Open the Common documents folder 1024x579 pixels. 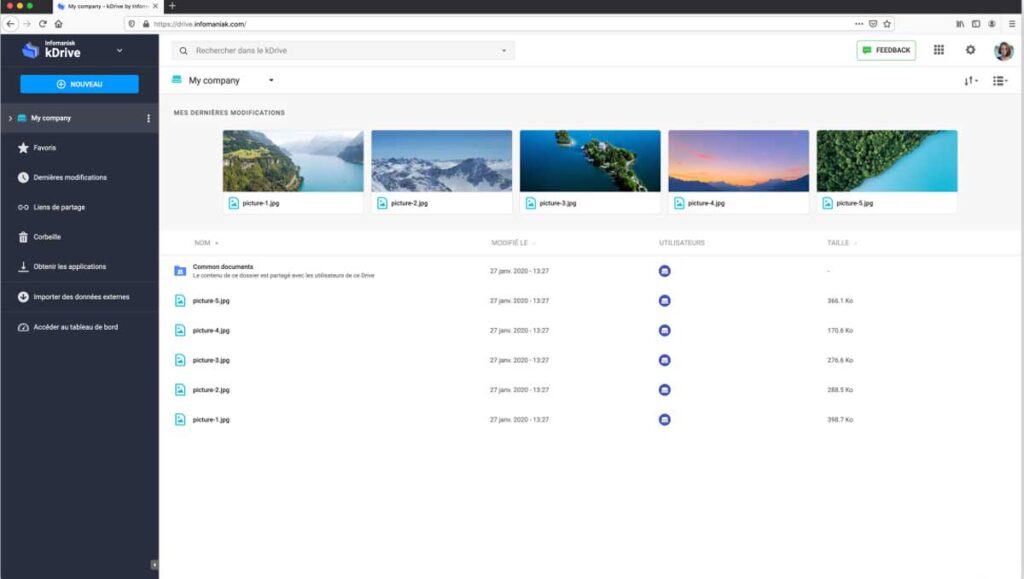pos(223,266)
